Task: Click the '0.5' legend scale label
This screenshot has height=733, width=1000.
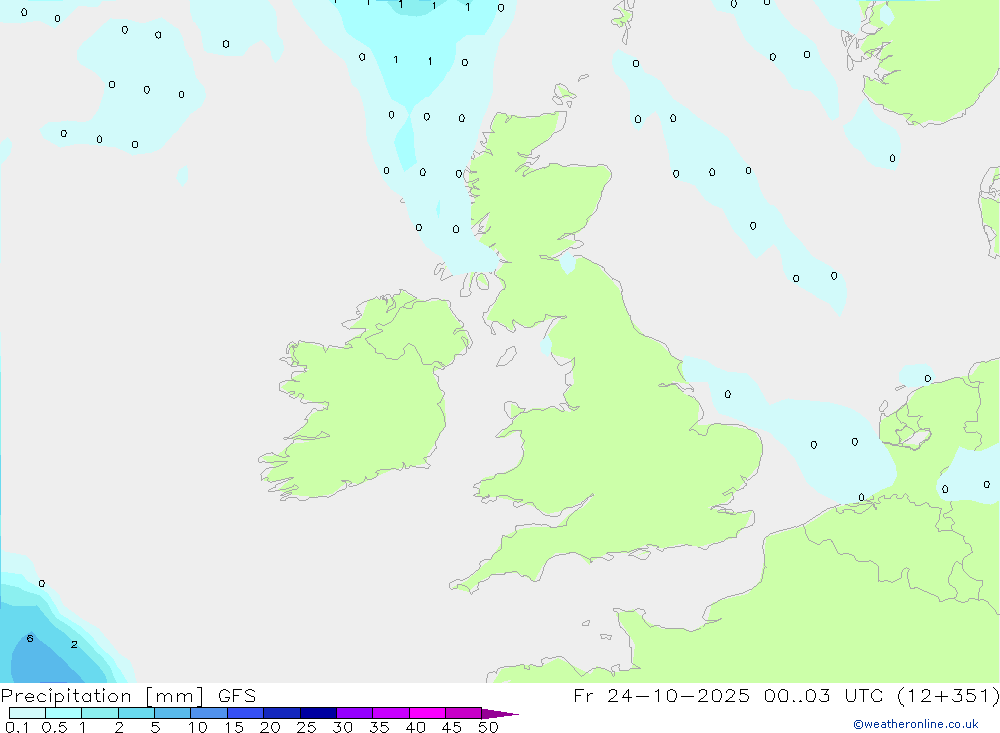Action: (x=54, y=727)
